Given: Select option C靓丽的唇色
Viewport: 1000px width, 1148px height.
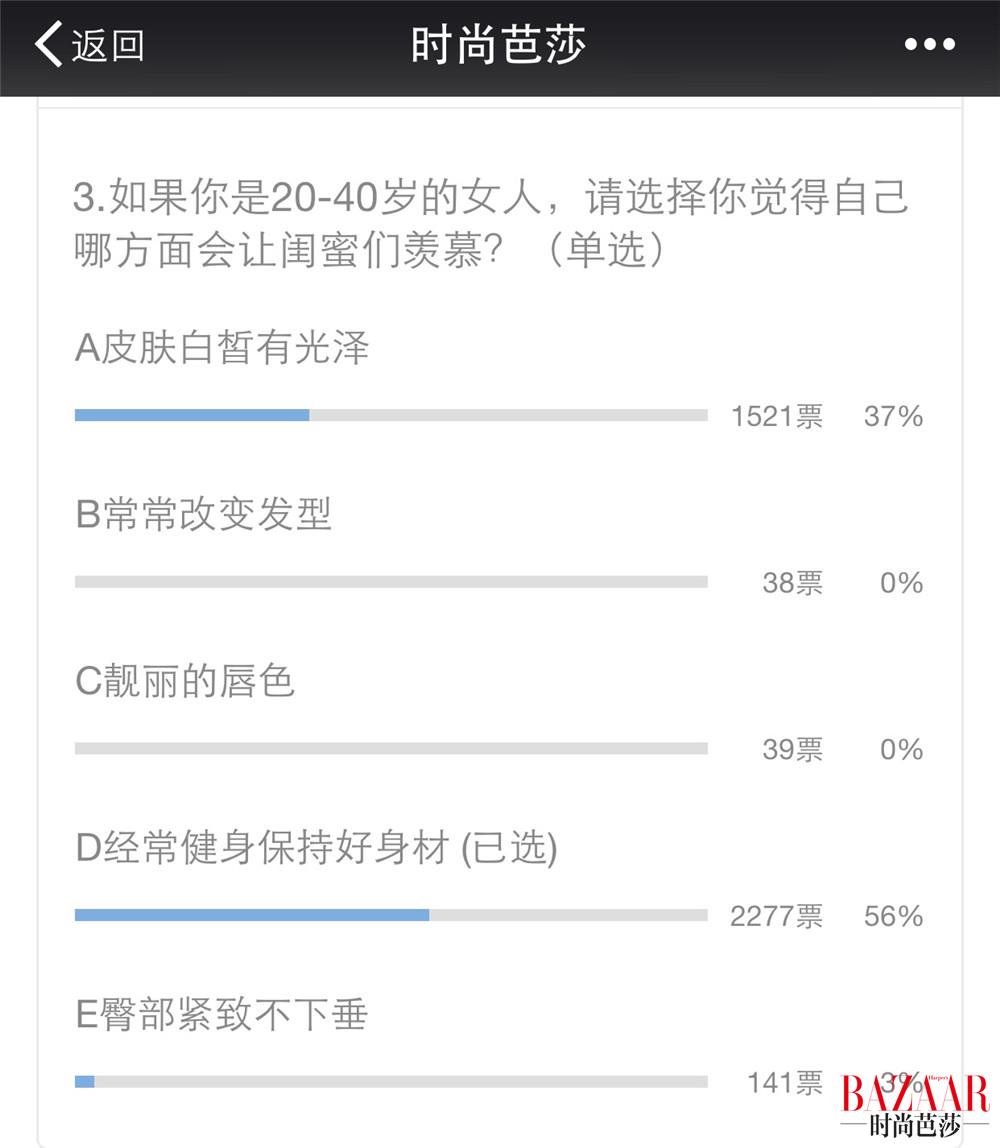Looking at the screenshot, I should [x=185, y=682].
